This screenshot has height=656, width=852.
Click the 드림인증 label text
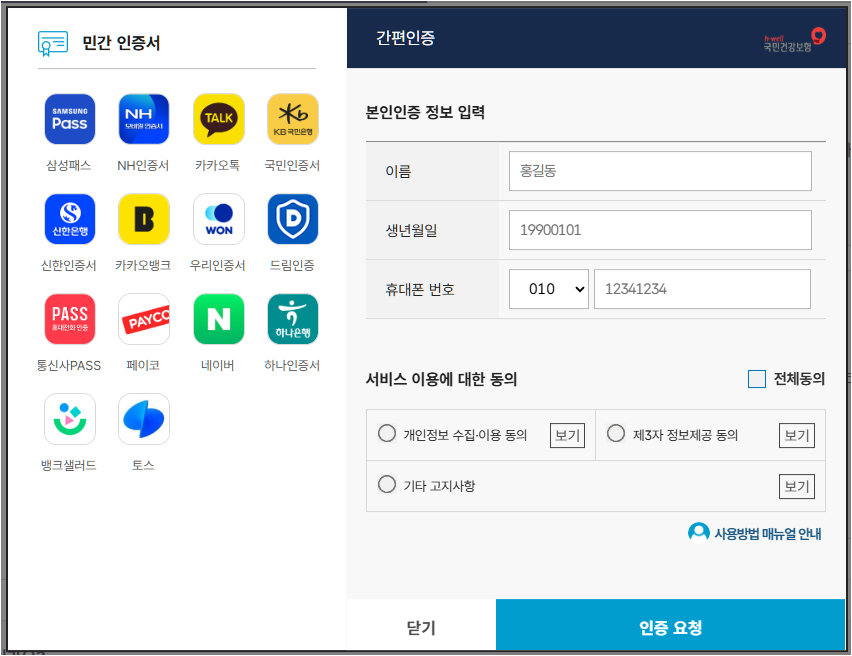pos(292,265)
